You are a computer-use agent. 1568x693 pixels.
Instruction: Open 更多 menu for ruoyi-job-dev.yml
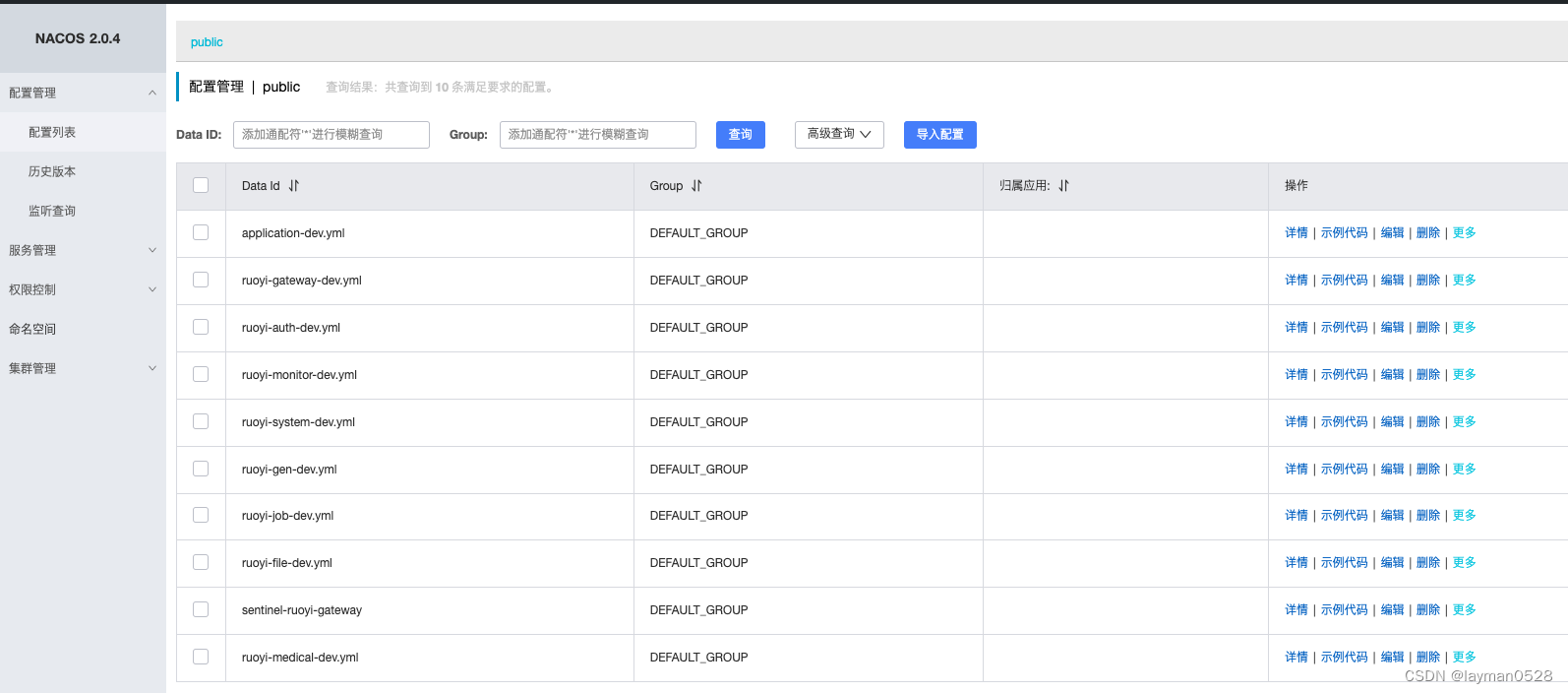[1465, 516]
